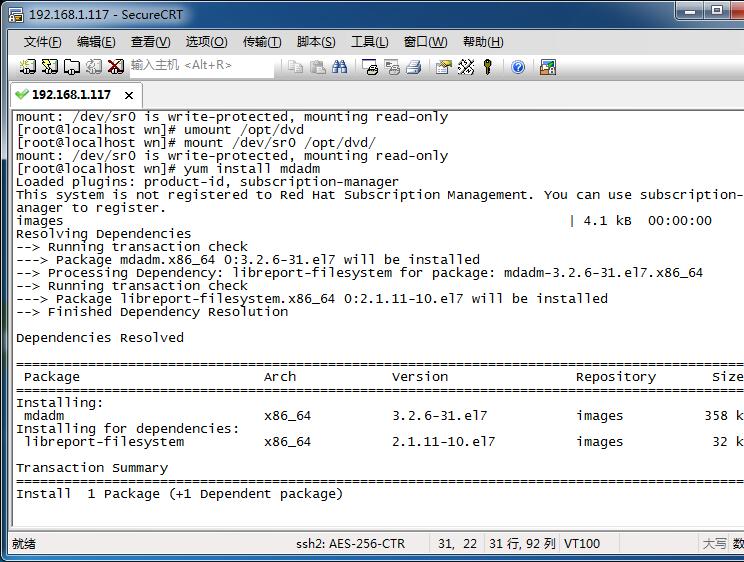744x562 pixels.
Task: Click the 'Resolving Dependencies' terminal line
Action: coord(103,234)
